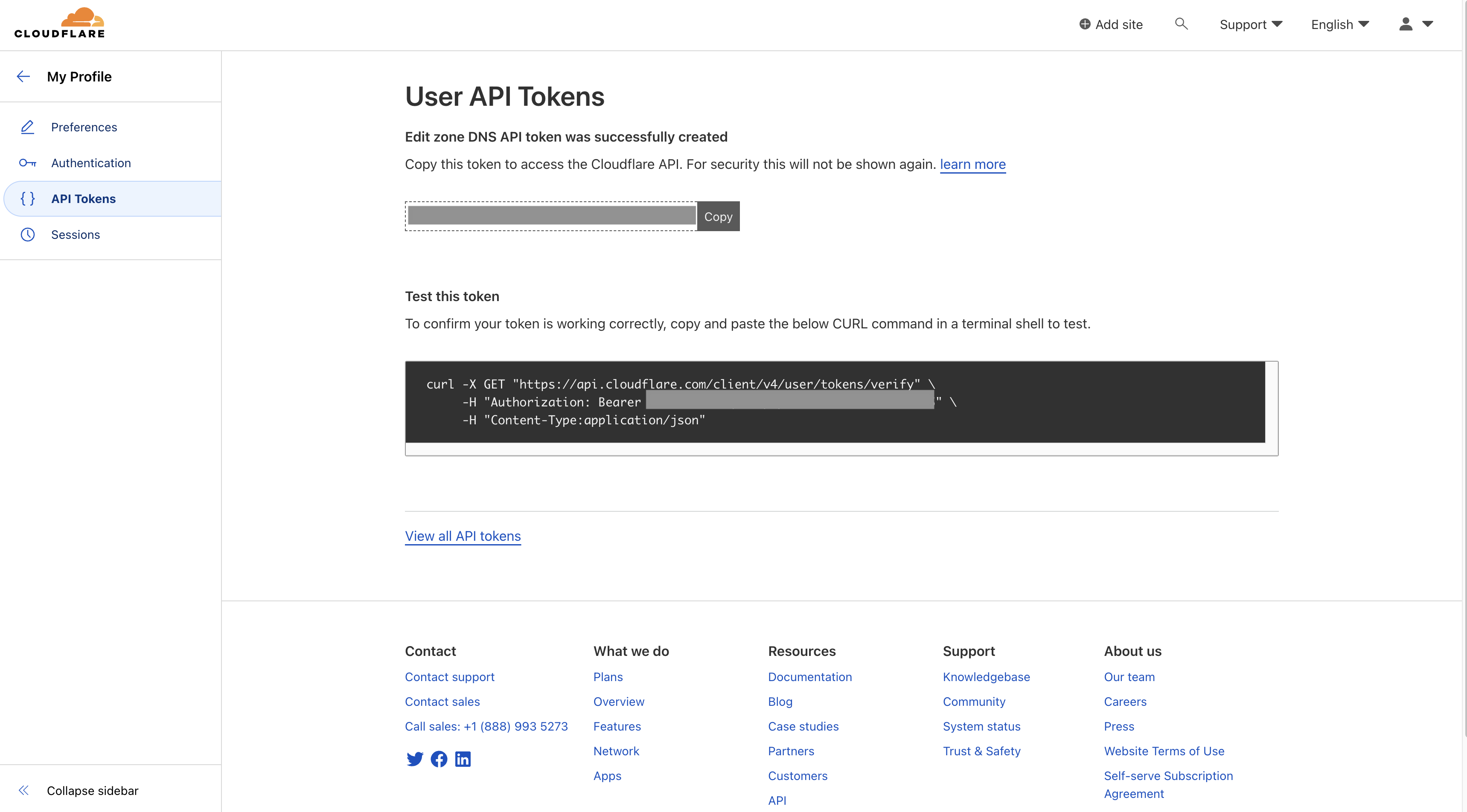Open the Preferences section
This screenshot has height=812, width=1467.
[x=84, y=127]
